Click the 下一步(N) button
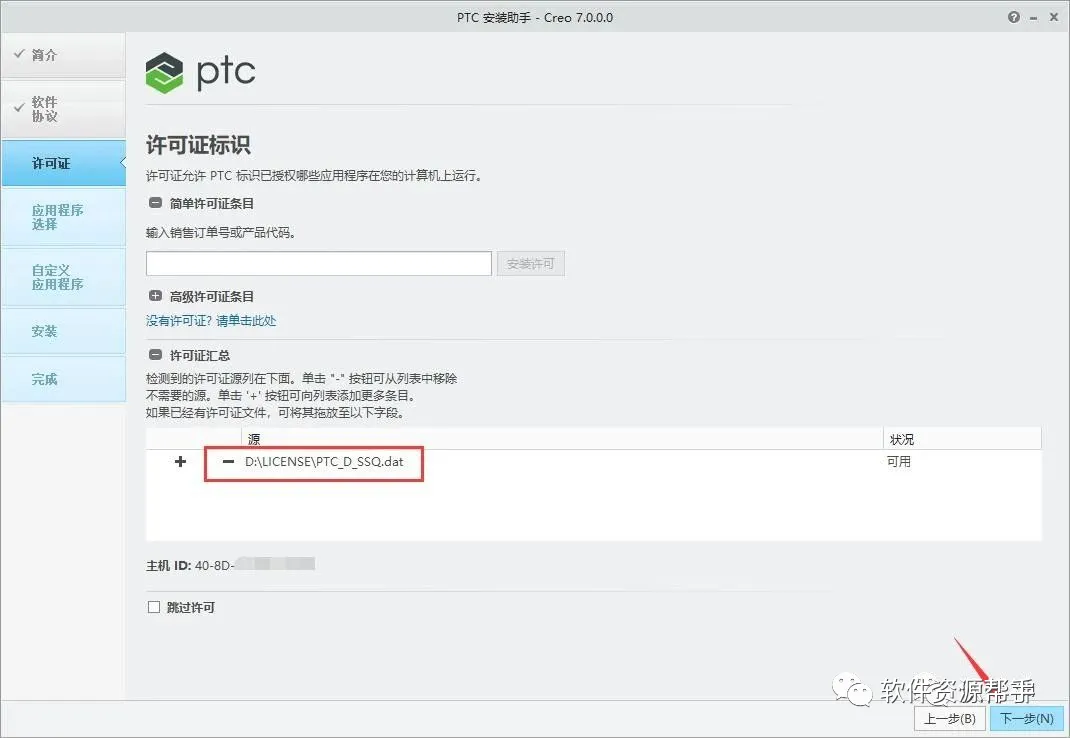1070x738 pixels. pos(1026,718)
